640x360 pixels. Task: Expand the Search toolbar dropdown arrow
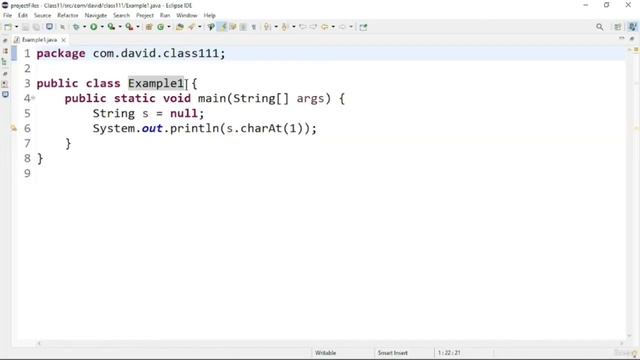tap(200, 27)
